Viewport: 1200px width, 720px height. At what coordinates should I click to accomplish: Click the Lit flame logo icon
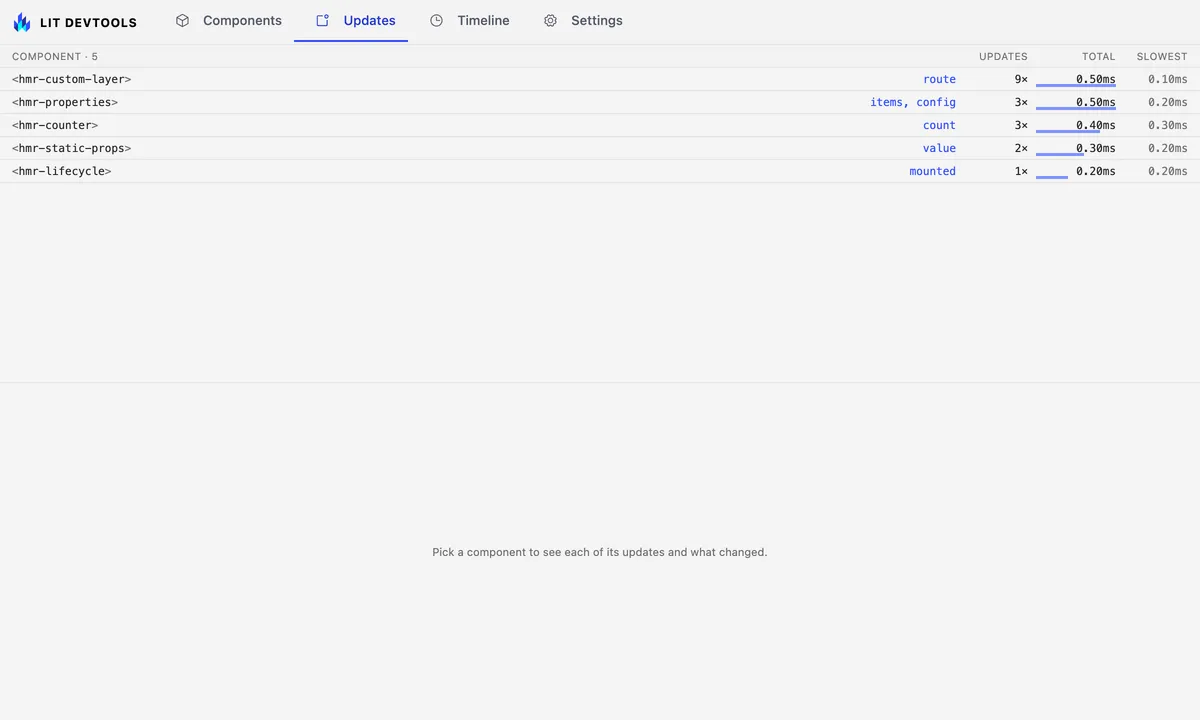click(x=22, y=21)
